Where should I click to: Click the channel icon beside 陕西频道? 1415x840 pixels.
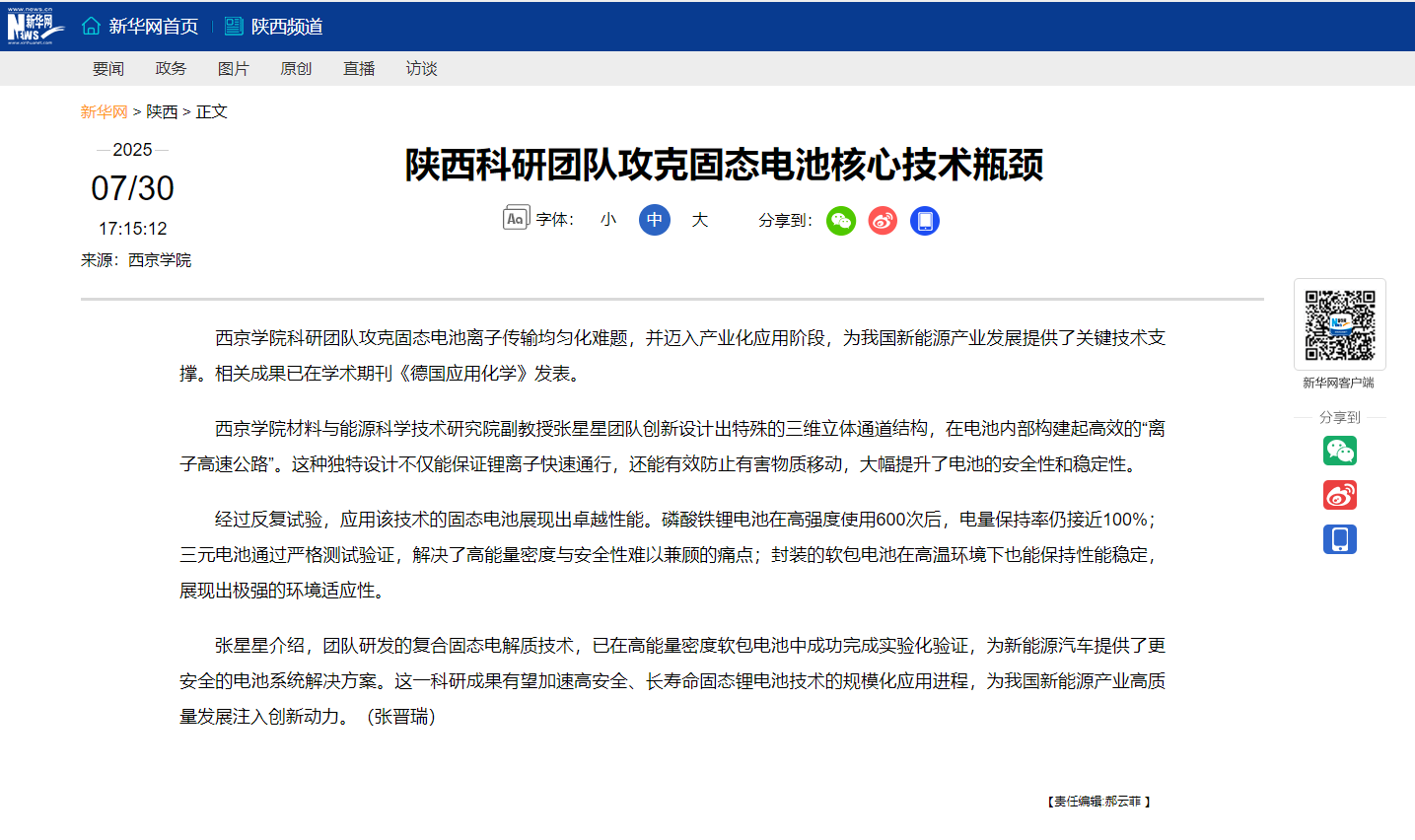point(234,26)
